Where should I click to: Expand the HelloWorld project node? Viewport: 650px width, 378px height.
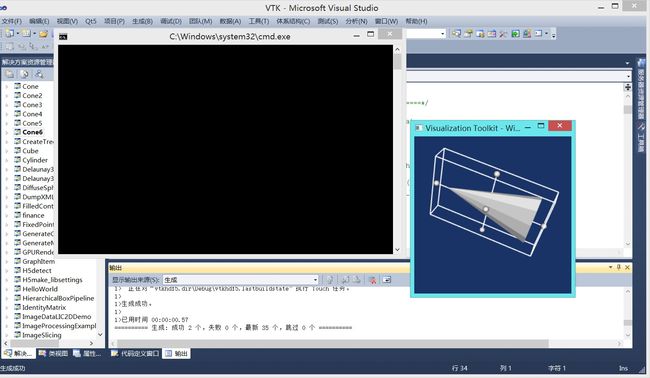(x=7, y=289)
